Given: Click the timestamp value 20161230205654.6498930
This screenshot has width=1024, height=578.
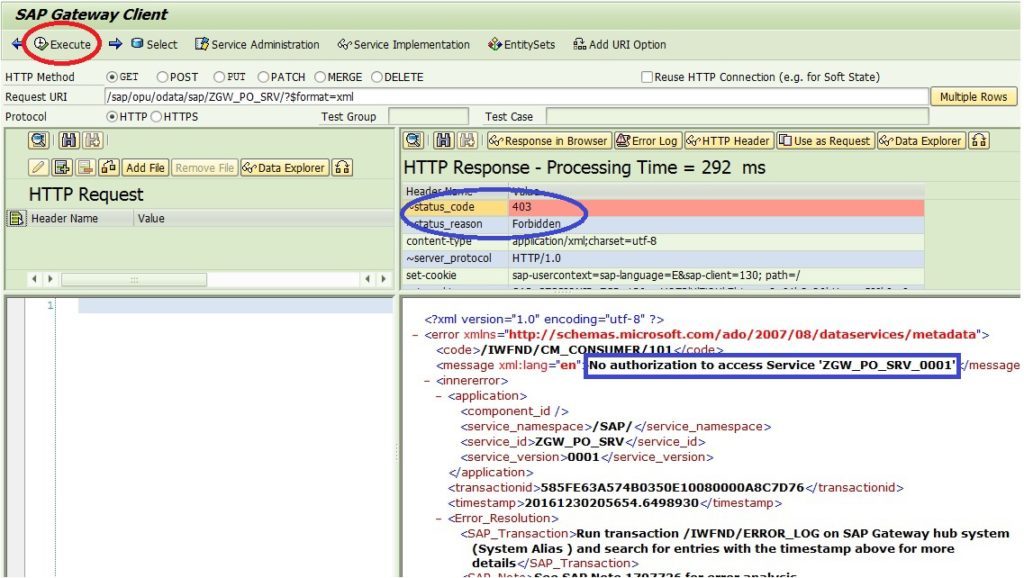Looking at the screenshot, I should pyautogui.click(x=612, y=503).
